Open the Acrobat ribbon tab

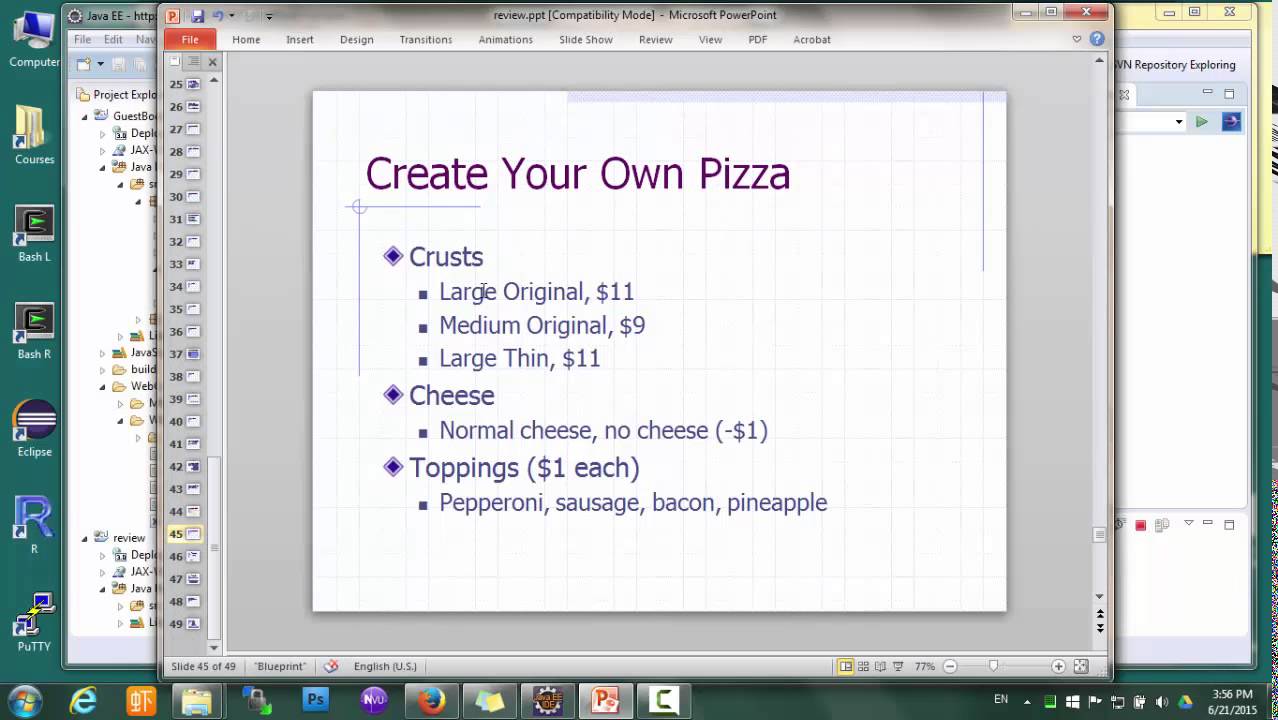pyautogui.click(x=812, y=39)
